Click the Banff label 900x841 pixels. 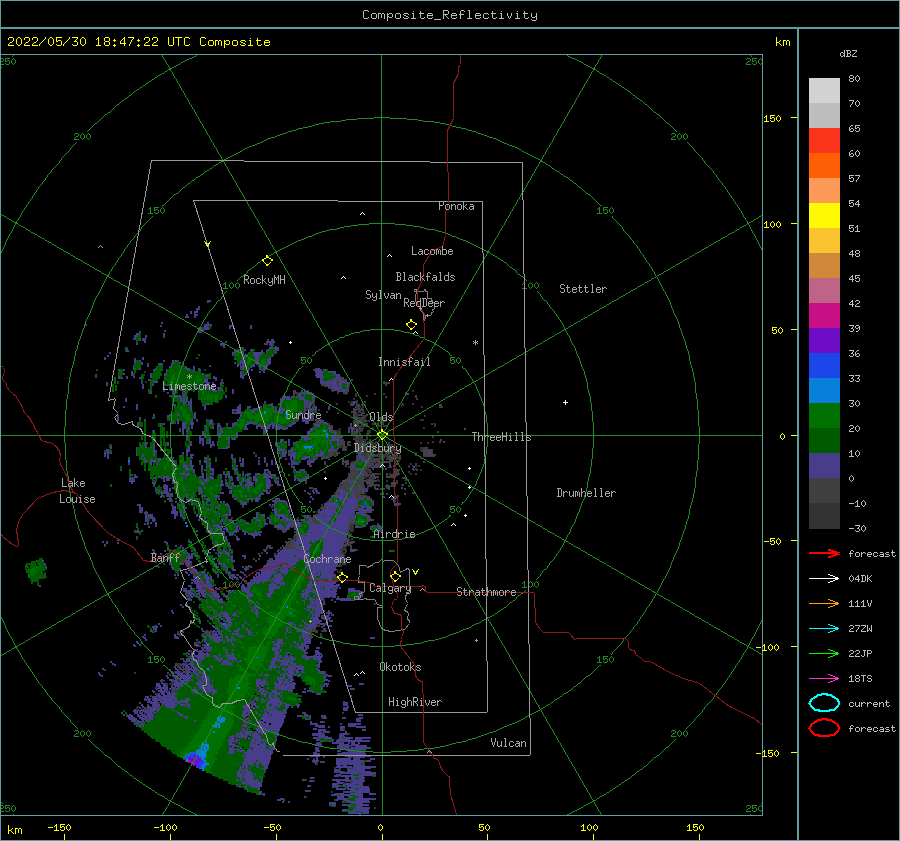coord(165,557)
